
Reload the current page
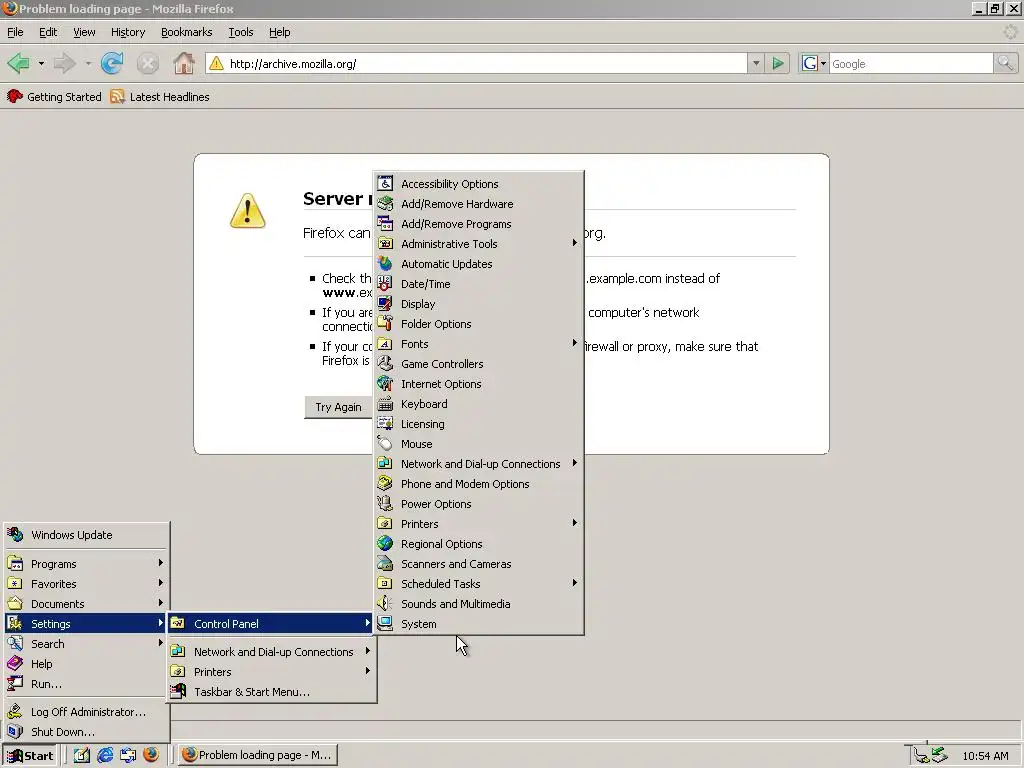112,63
